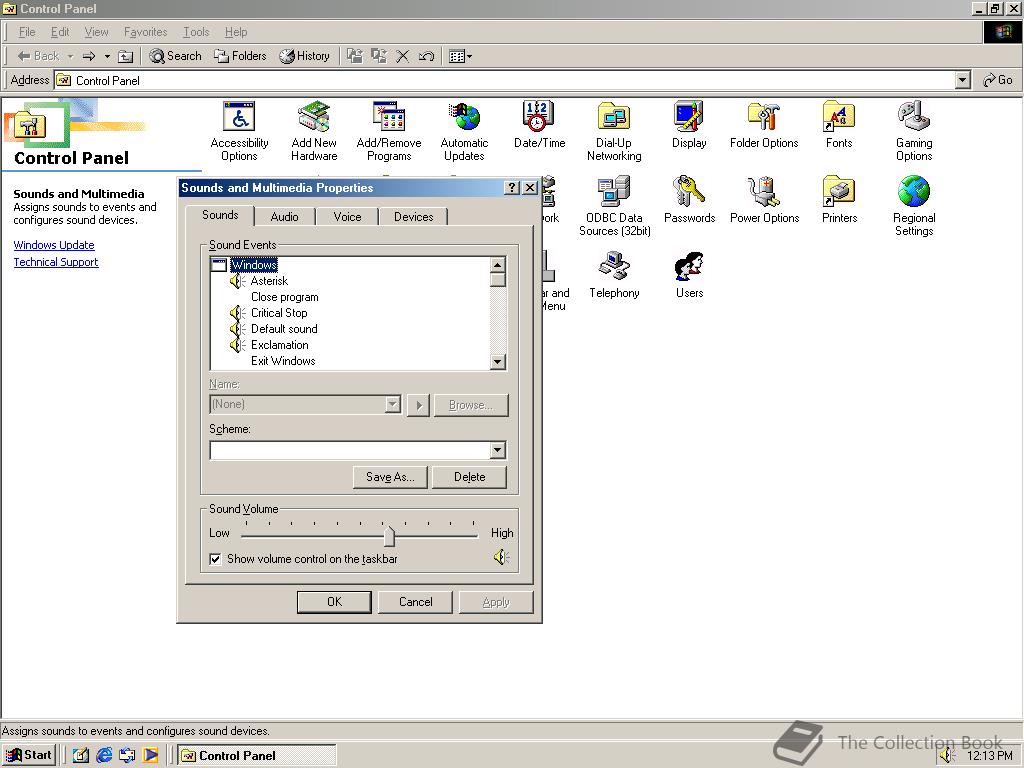Screen dimensions: 1024x768
Task: Open the History toolbar button
Action: click(x=304, y=56)
